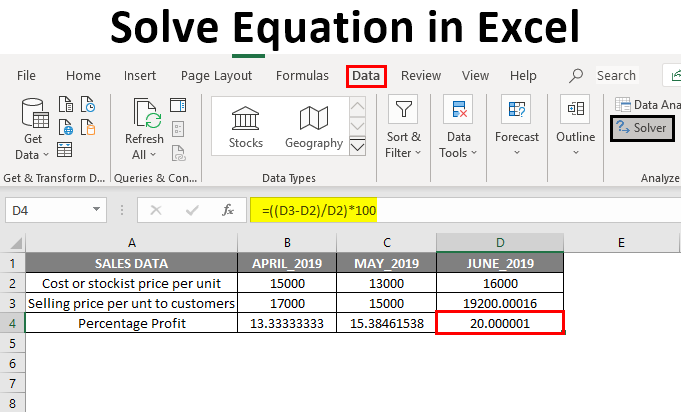
Task: Open the Page Layout tab
Action: click(216, 76)
